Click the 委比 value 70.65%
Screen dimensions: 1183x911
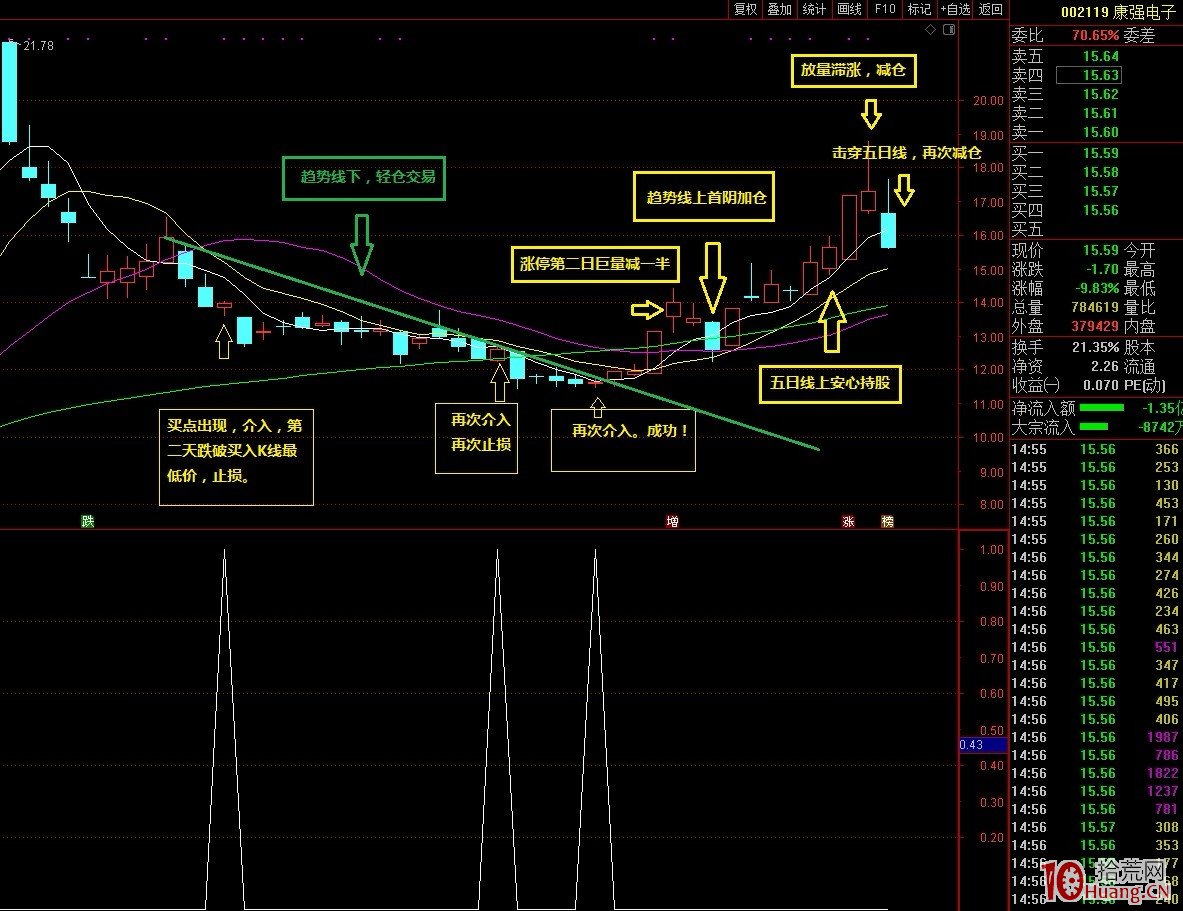(1095, 35)
